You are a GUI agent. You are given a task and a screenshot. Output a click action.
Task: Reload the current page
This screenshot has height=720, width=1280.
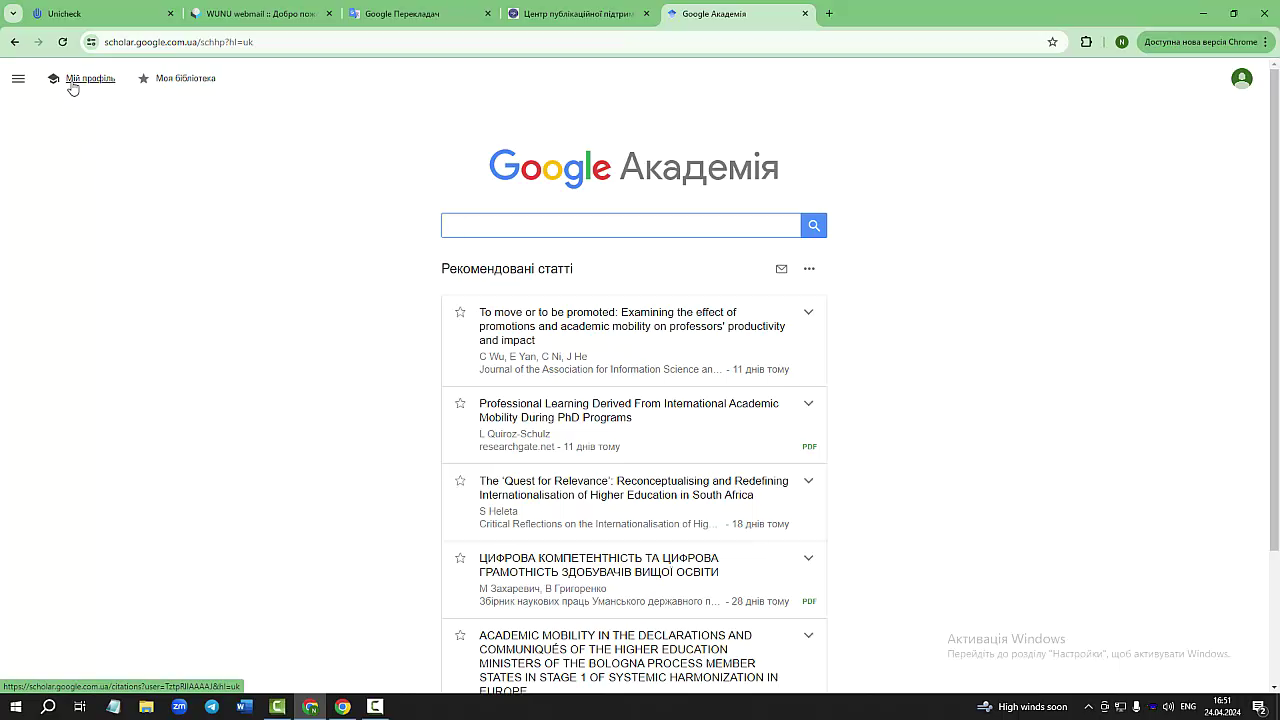coord(62,42)
